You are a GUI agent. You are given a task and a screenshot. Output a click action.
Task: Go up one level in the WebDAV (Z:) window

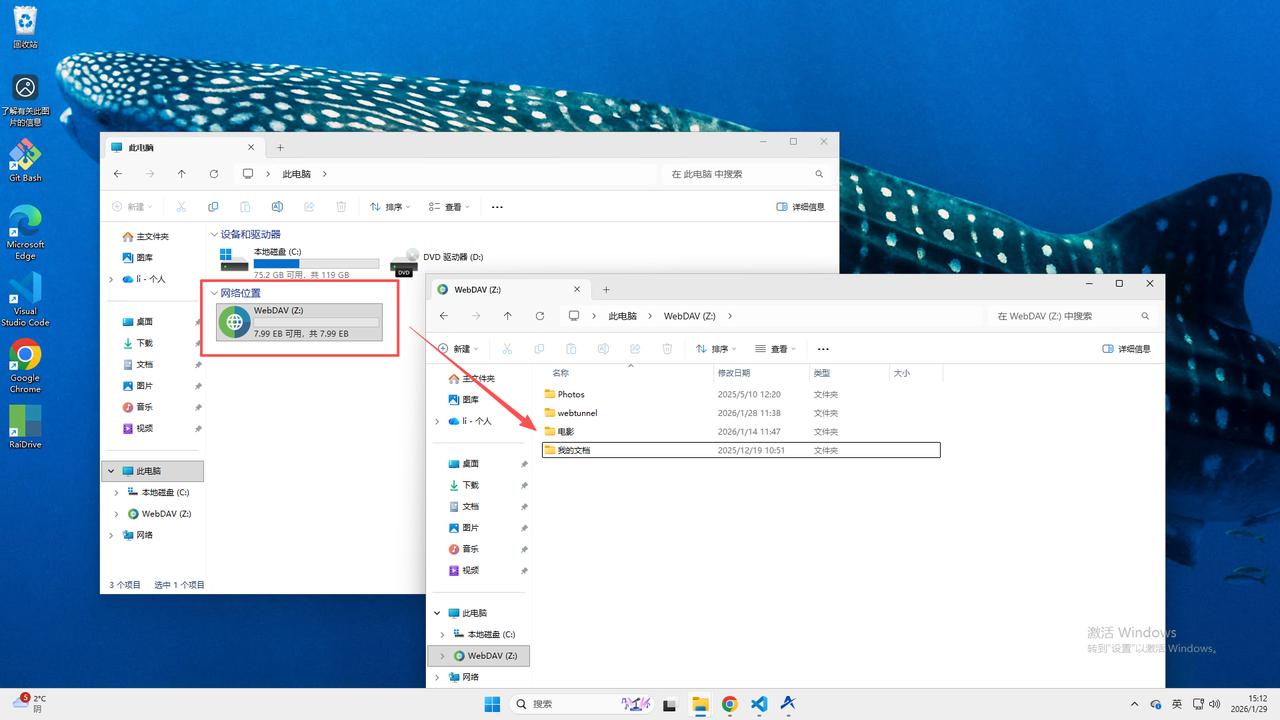508,316
